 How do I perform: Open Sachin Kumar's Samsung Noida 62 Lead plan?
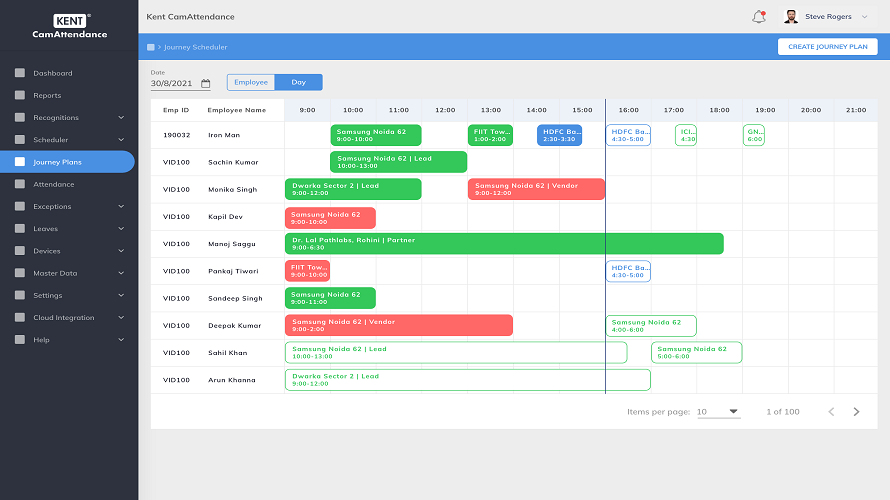click(398, 162)
